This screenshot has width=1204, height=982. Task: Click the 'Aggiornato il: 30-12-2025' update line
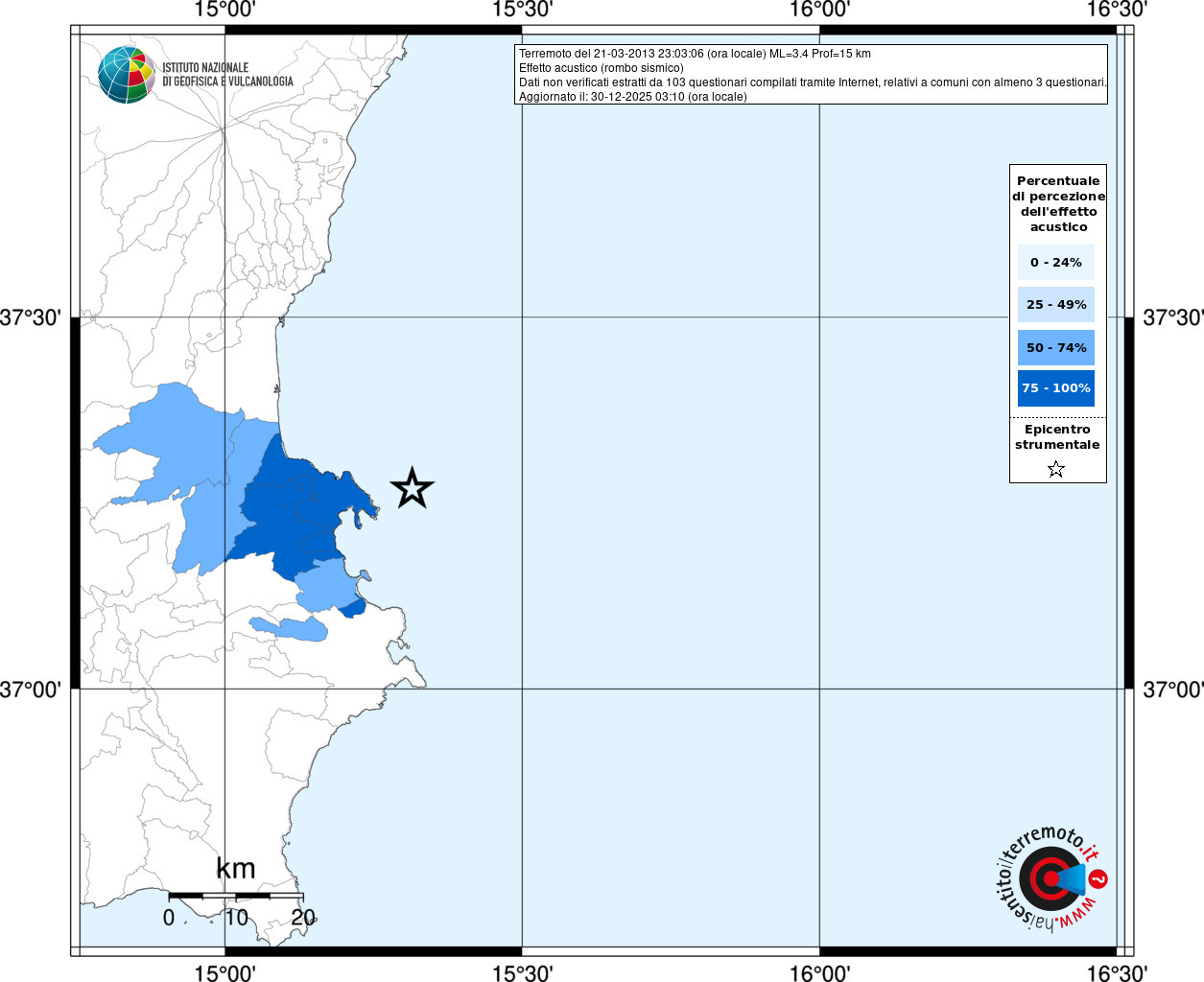coord(632,97)
